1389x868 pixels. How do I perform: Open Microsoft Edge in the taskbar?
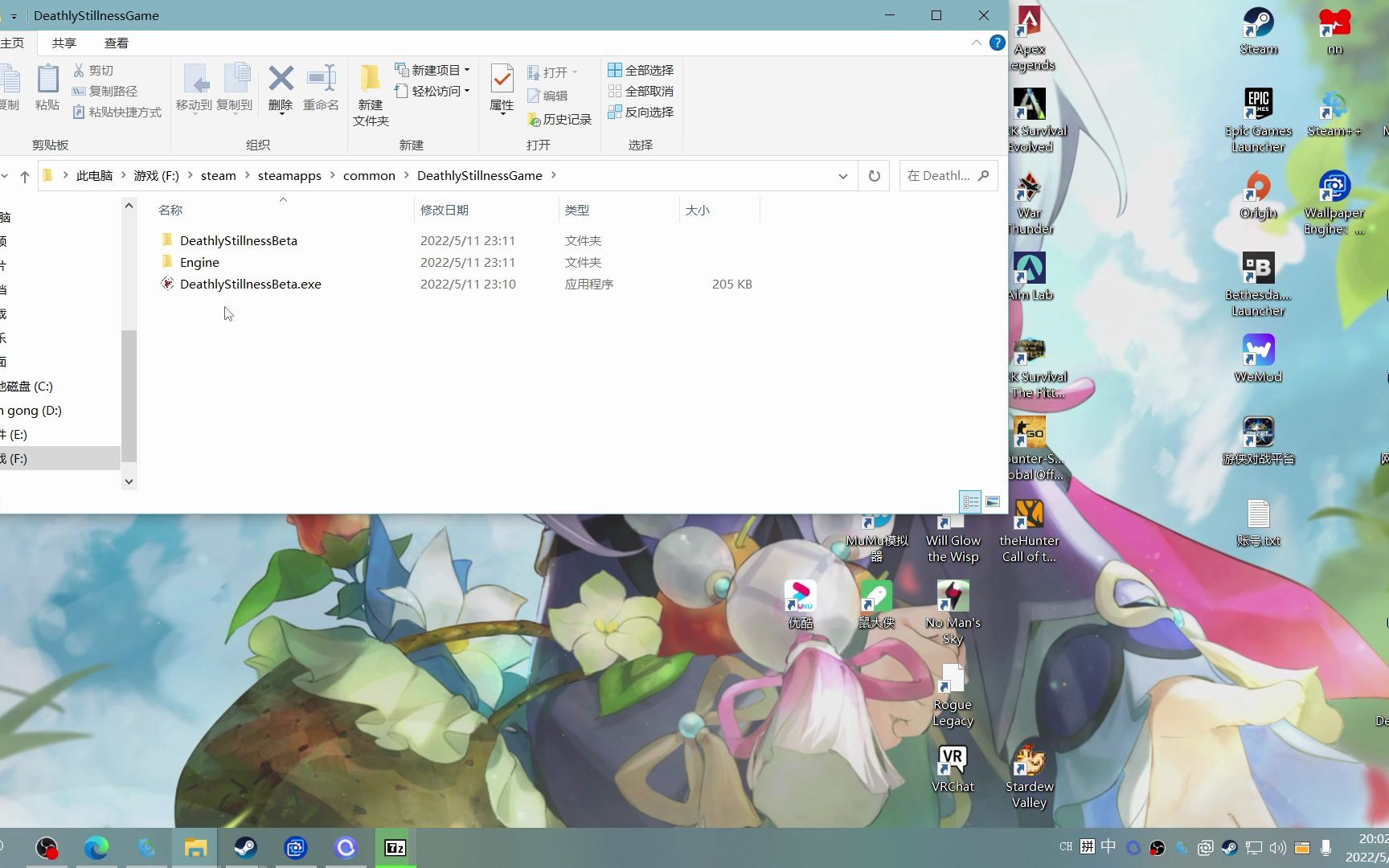click(96, 848)
